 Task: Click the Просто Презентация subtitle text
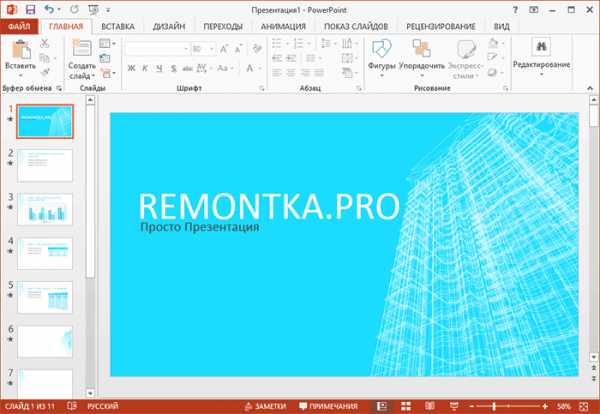tap(200, 227)
